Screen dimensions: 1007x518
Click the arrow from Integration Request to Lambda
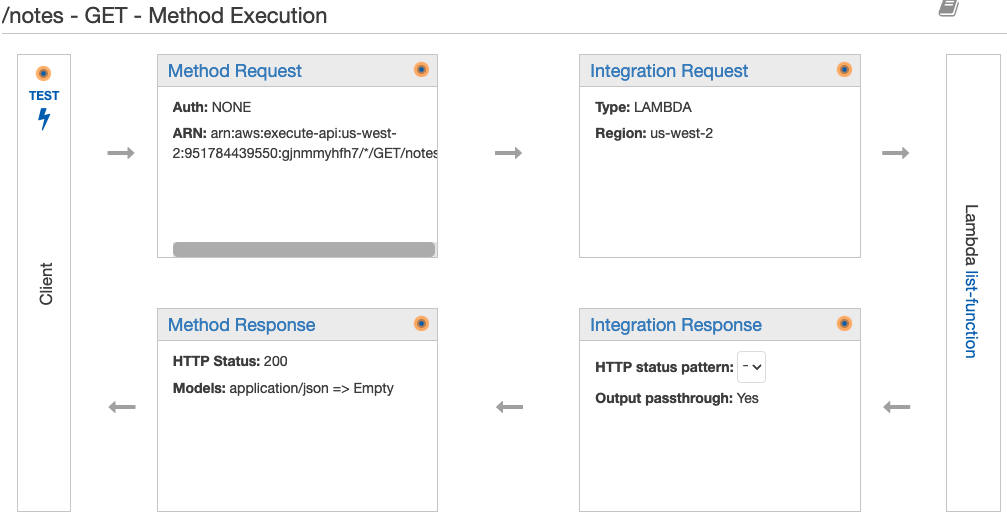[895, 153]
